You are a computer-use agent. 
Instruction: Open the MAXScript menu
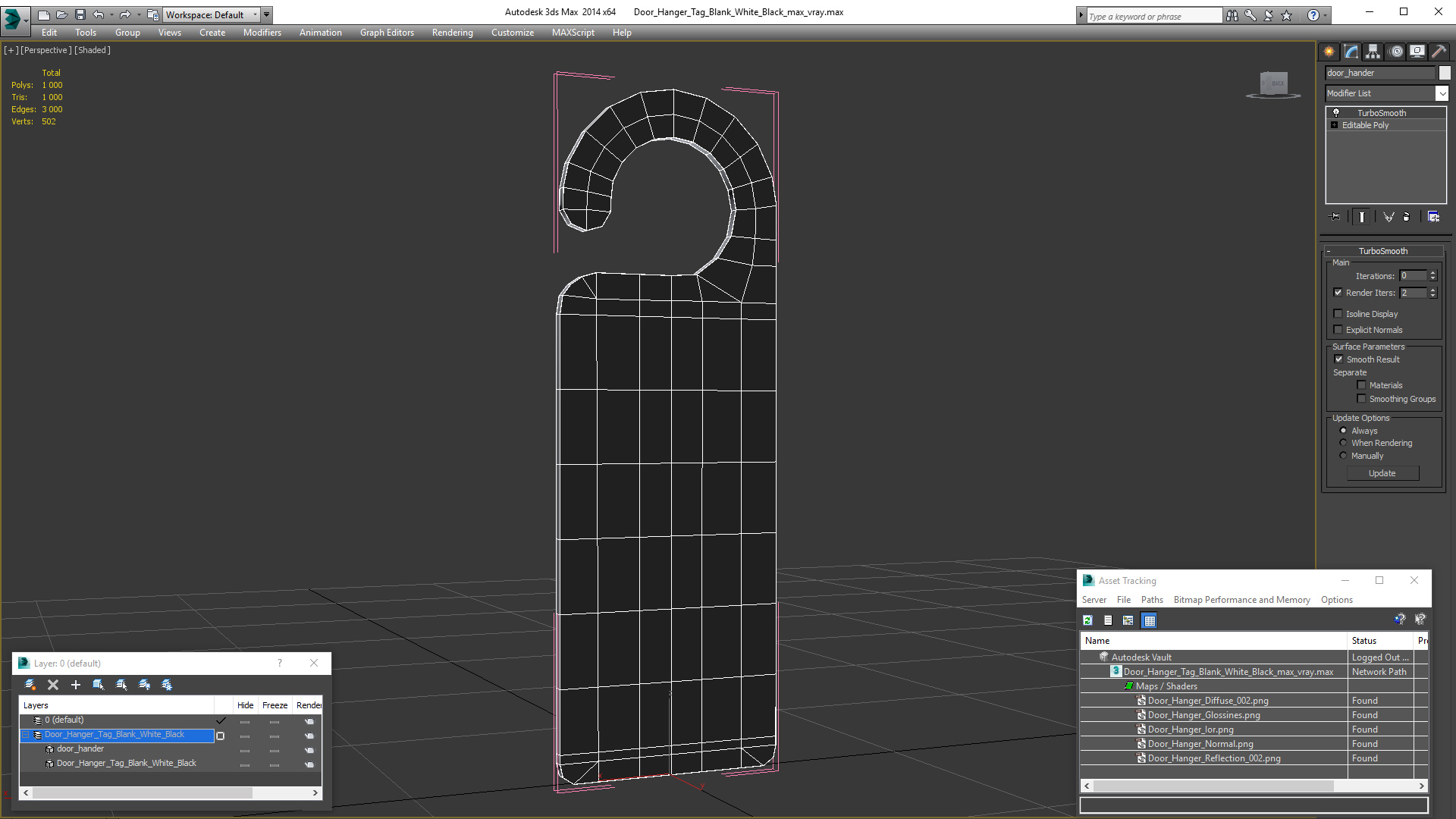point(573,33)
